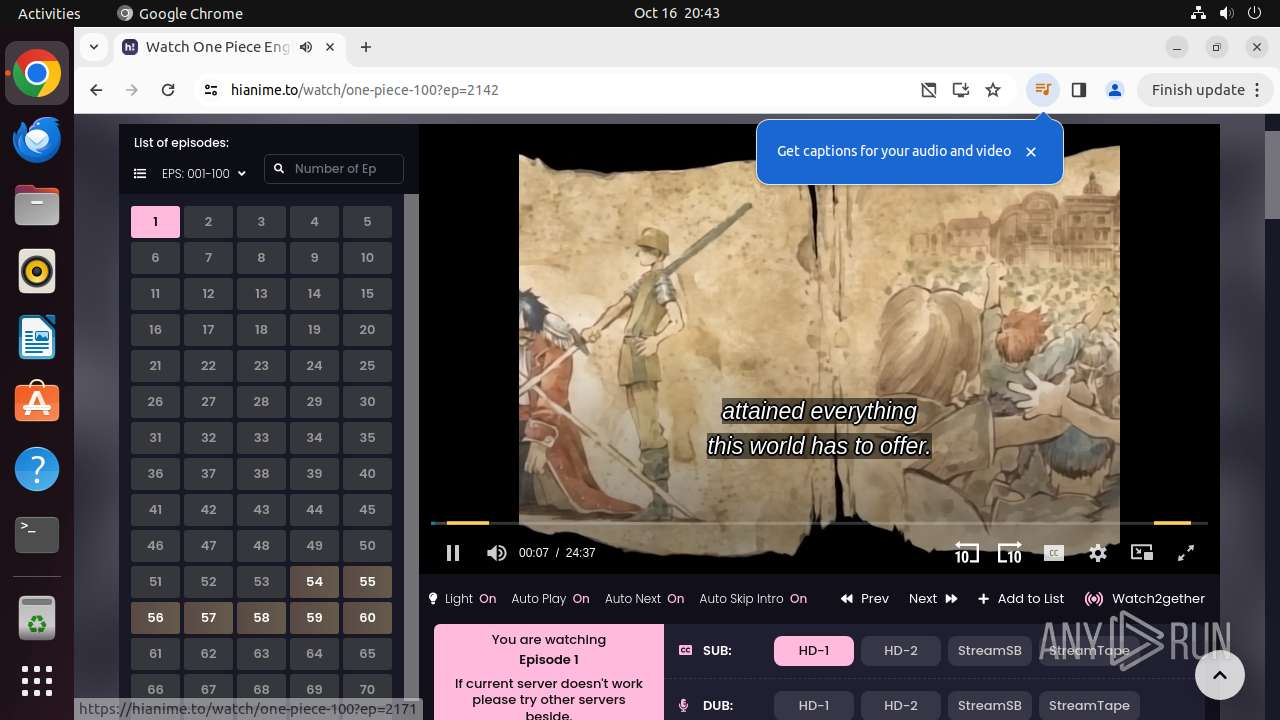Close the captions tooltip bubble

click(x=1031, y=152)
